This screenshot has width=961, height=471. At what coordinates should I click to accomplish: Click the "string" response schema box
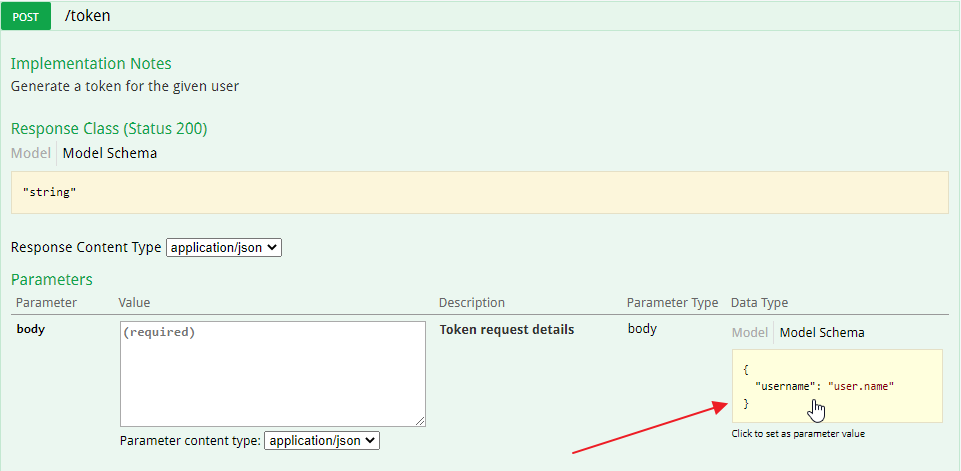pos(479,192)
